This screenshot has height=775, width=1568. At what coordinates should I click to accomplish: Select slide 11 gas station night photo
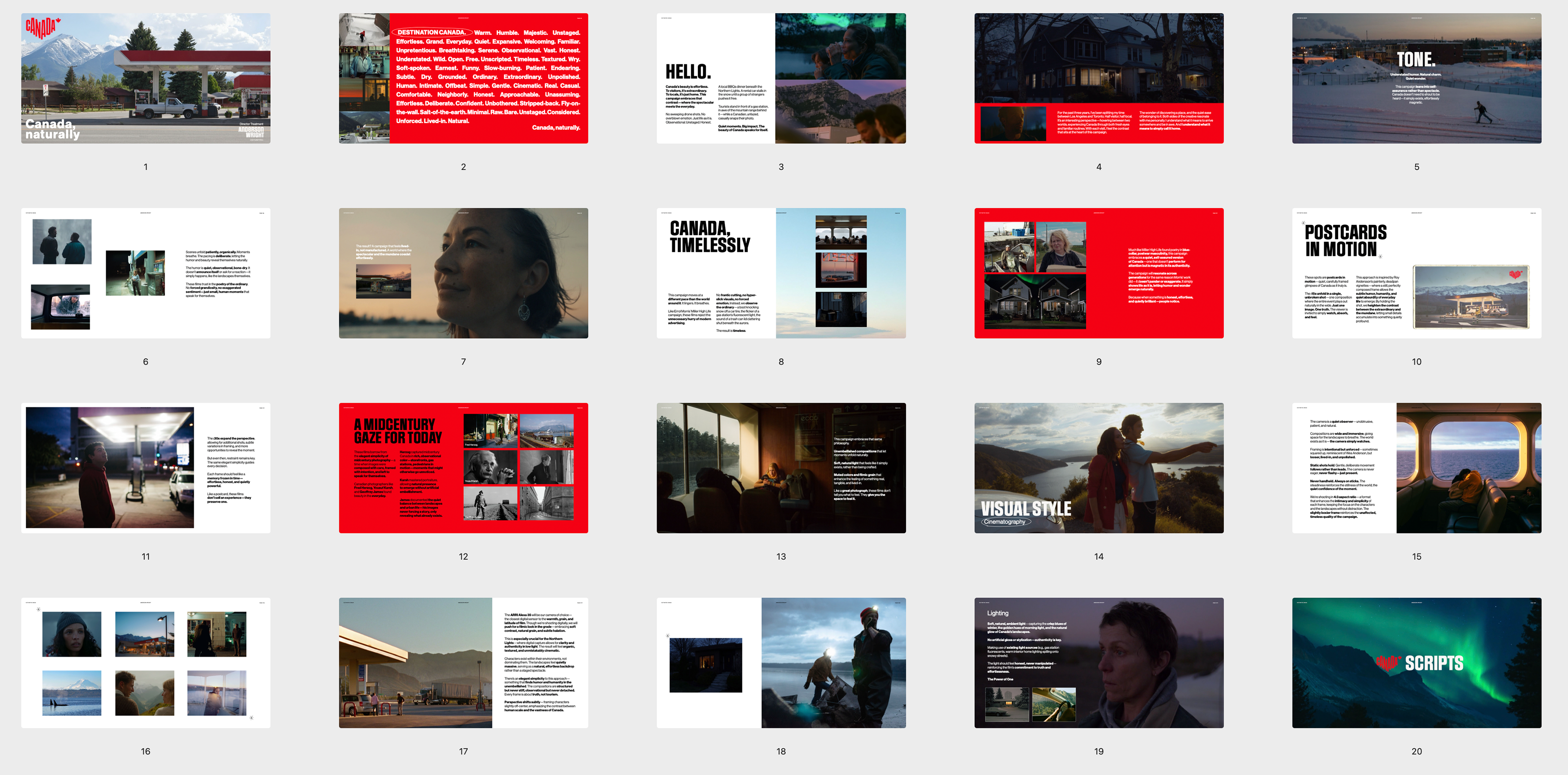pos(145,468)
